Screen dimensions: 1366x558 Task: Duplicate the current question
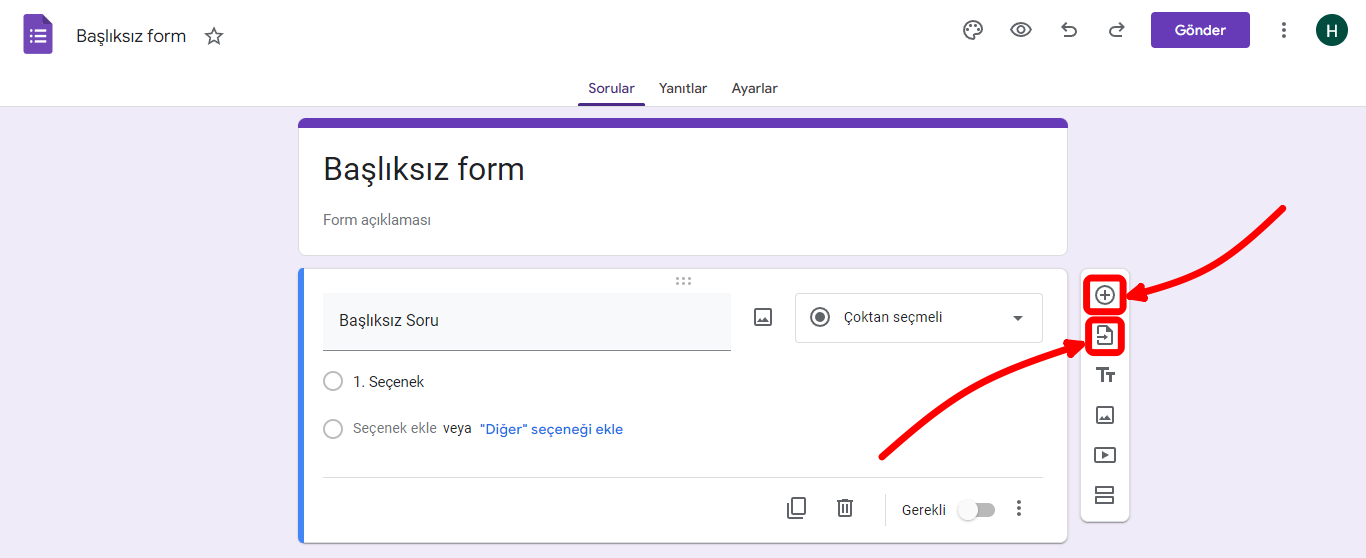point(796,508)
